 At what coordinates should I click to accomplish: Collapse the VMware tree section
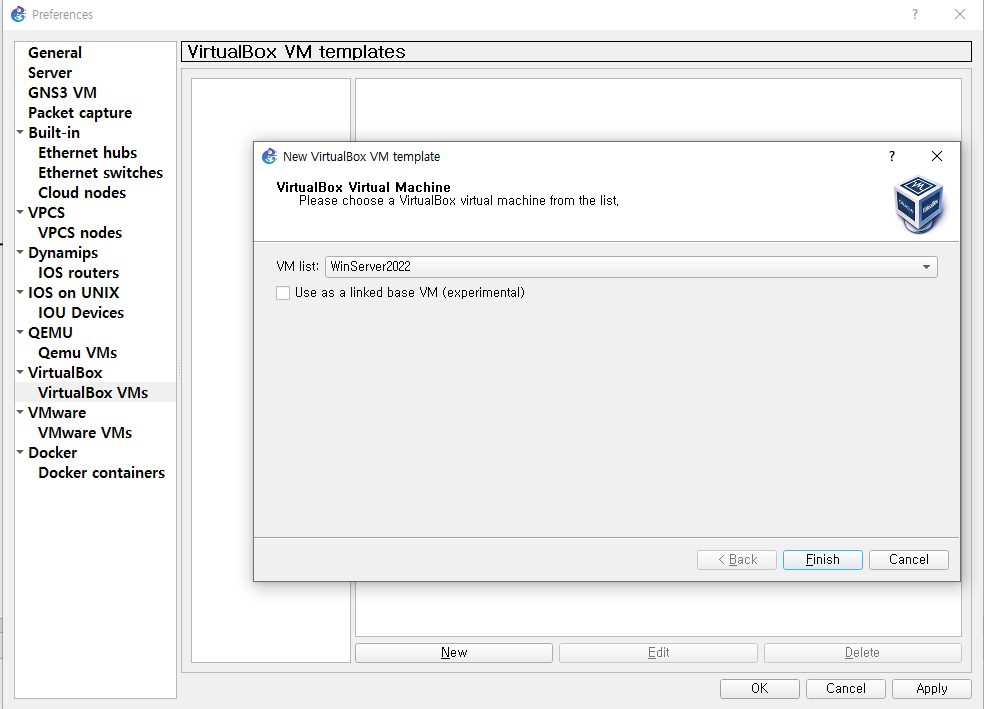point(20,412)
